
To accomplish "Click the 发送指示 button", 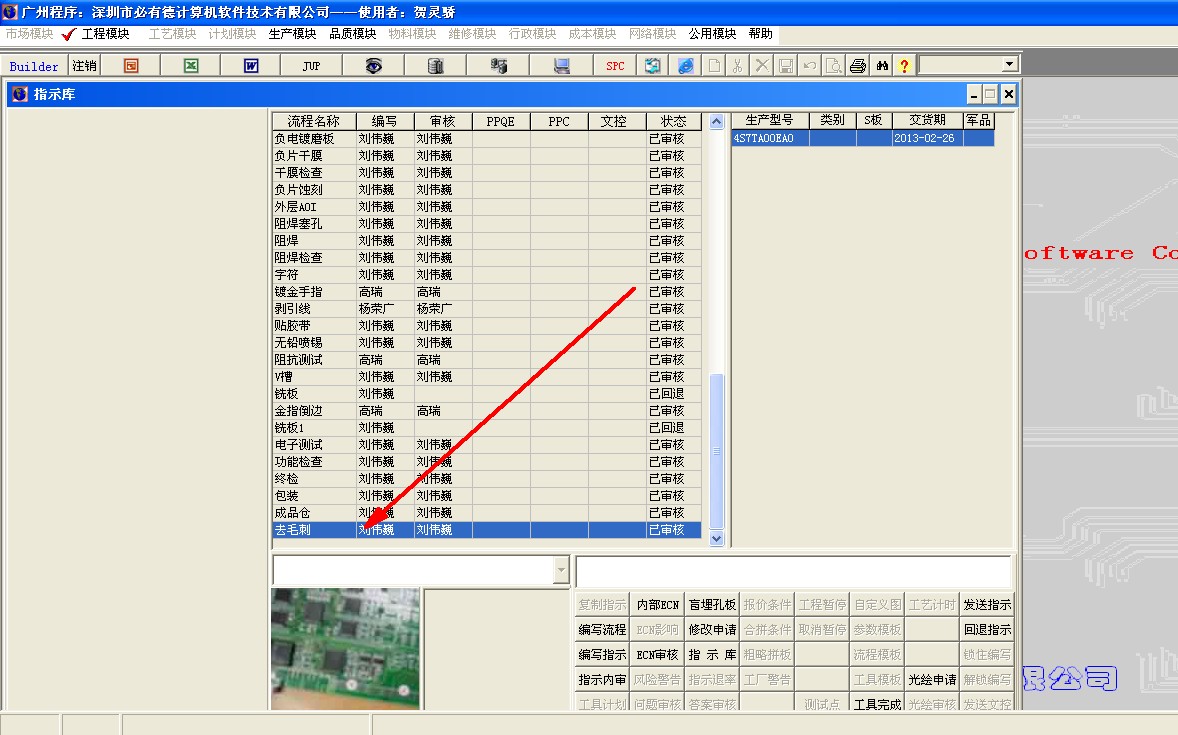I will click(987, 604).
